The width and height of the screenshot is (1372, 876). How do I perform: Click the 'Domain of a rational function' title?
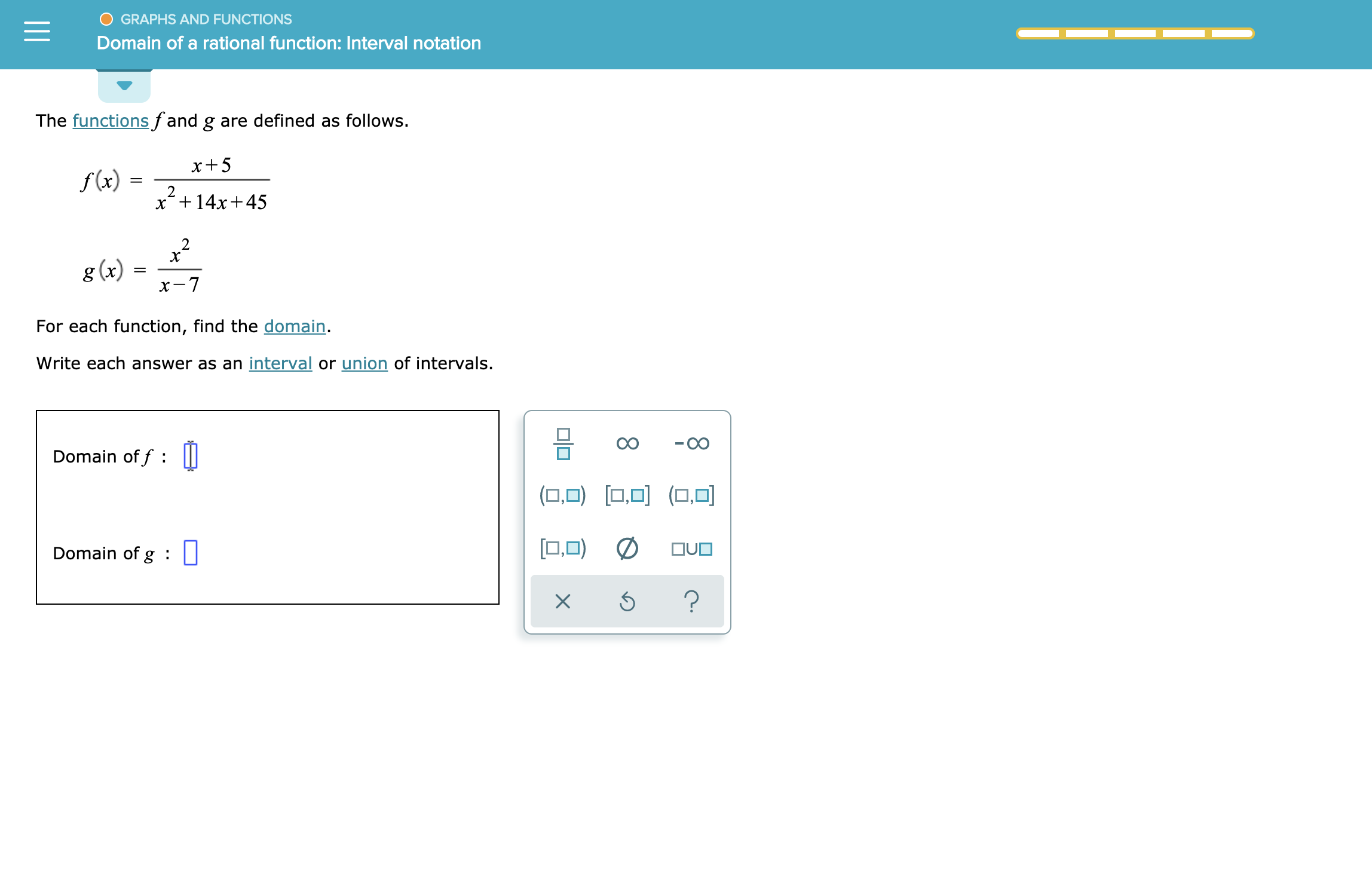(x=289, y=43)
